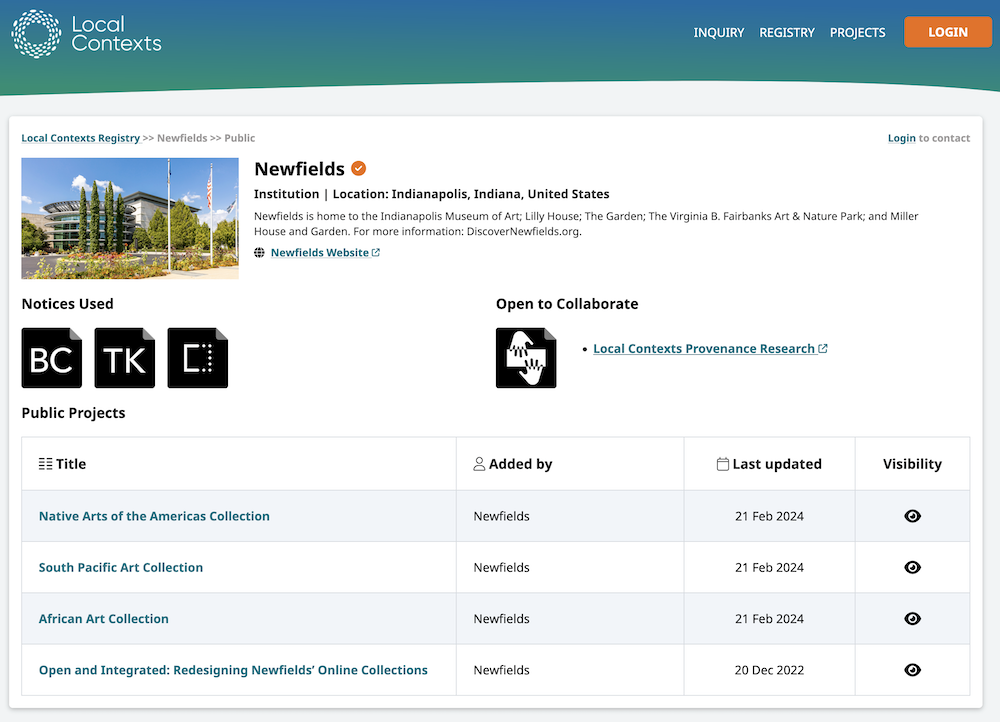Toggle visibility eye for Open and Integrated project

pyautogui.click(x=912, y=670)
